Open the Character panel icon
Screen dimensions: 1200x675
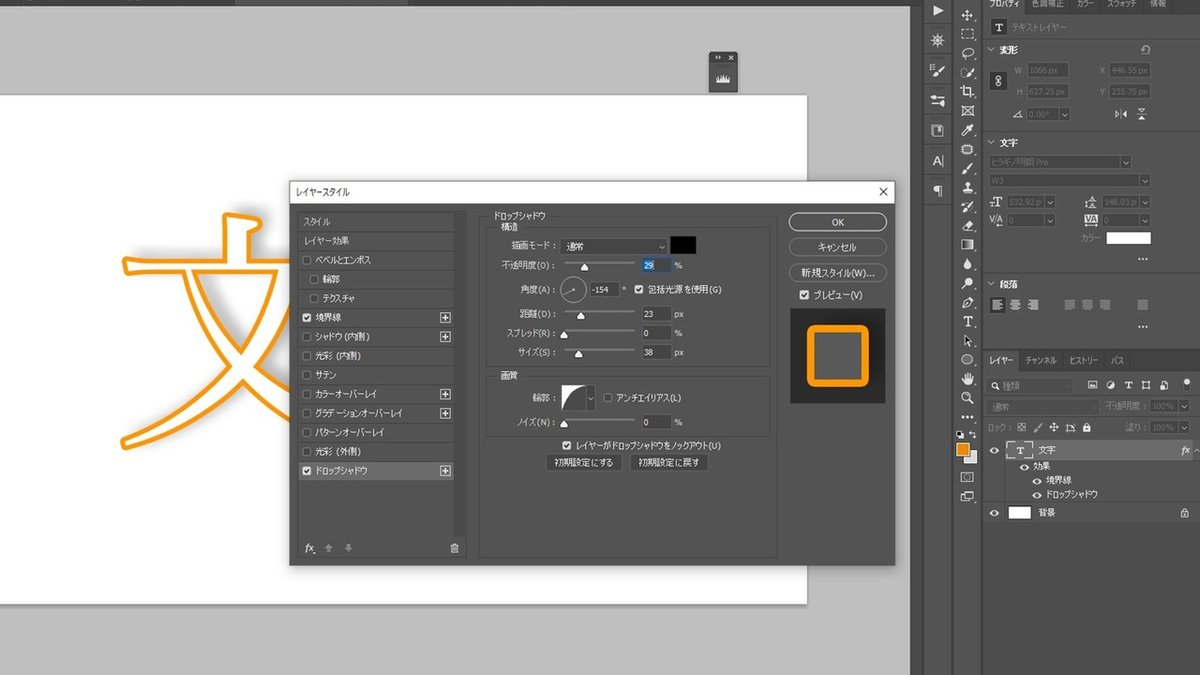(937, 160)
